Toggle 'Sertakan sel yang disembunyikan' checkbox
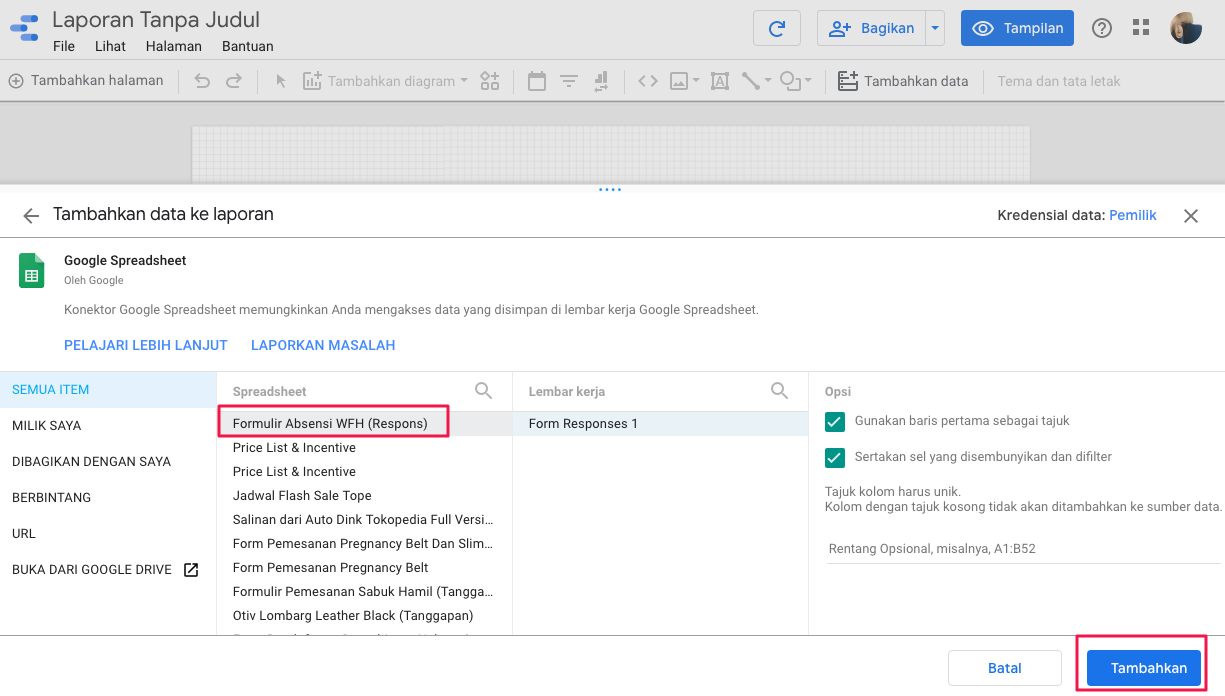The width and height of the screenshot is (1225, 696). click(835, 457)
